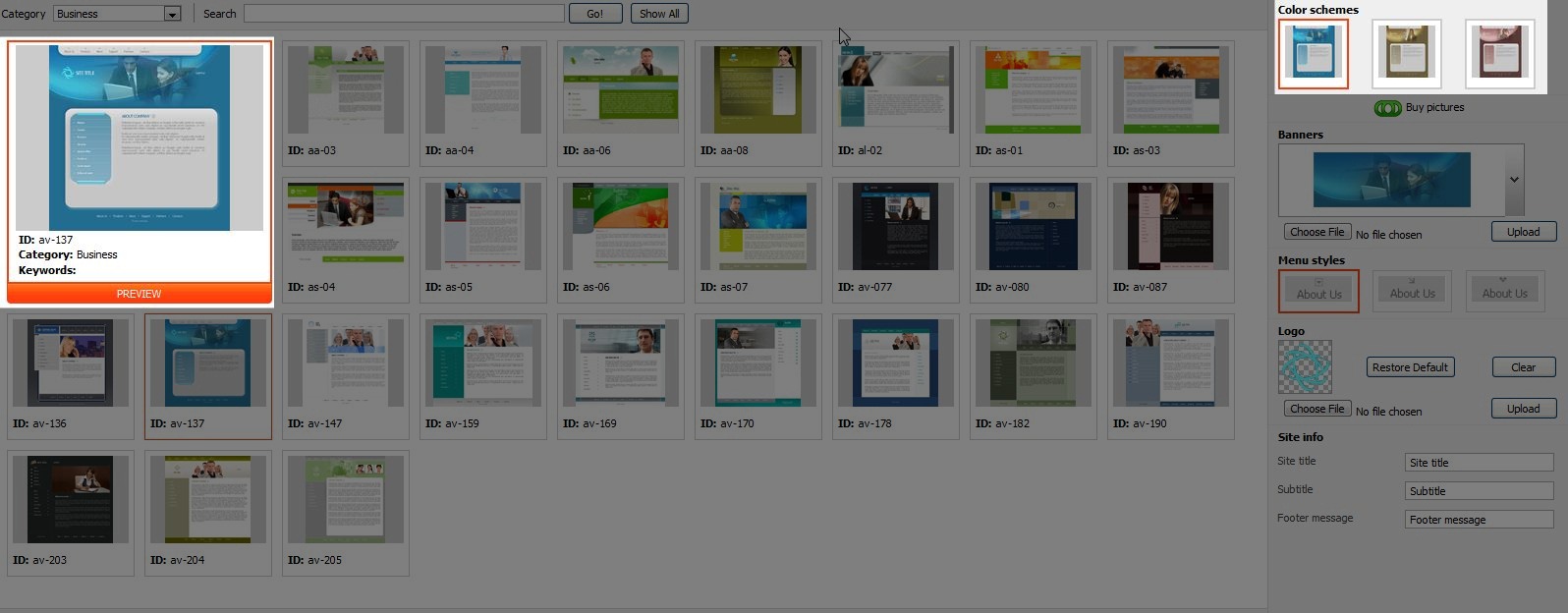Click the Go! search button

pyautogui.click(x=594, y=14)
